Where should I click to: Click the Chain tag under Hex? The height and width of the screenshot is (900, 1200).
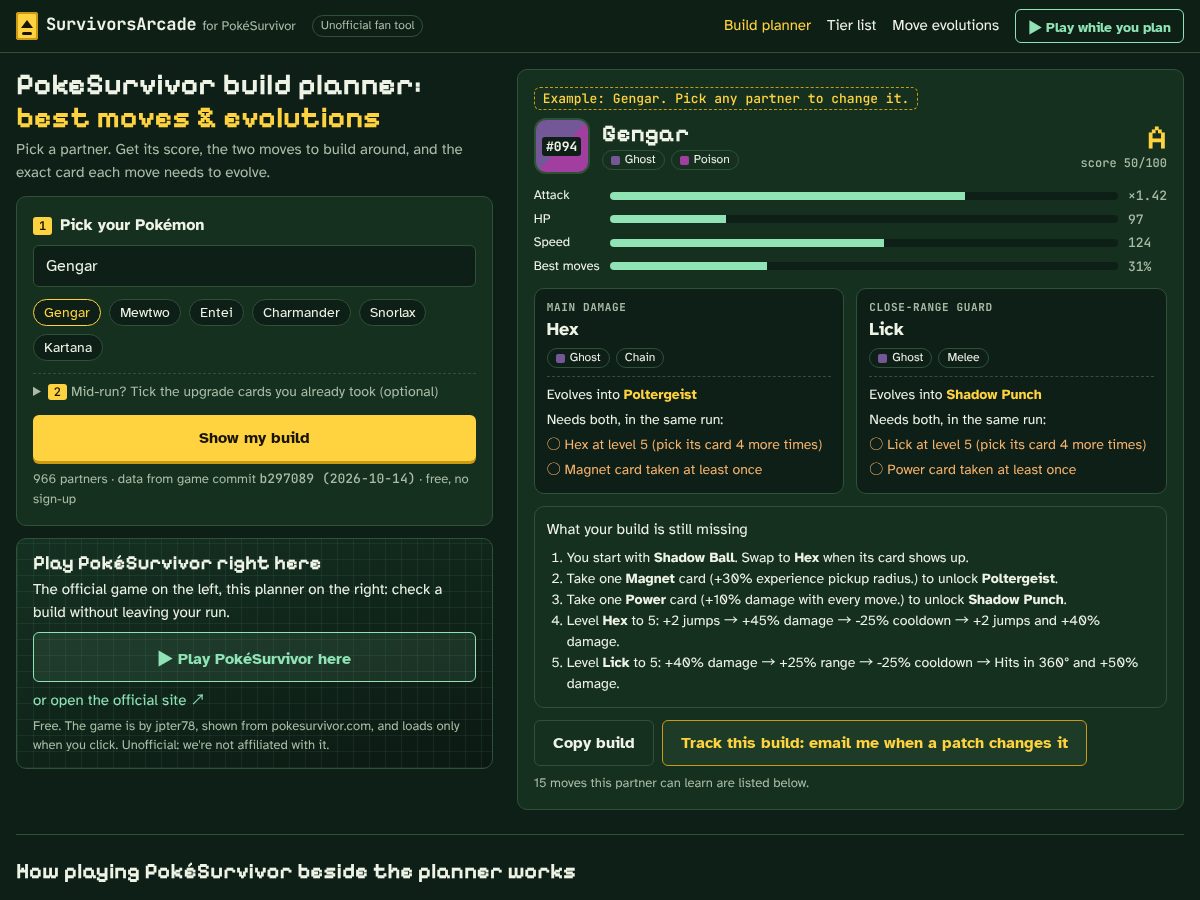(x=640, y=357)
